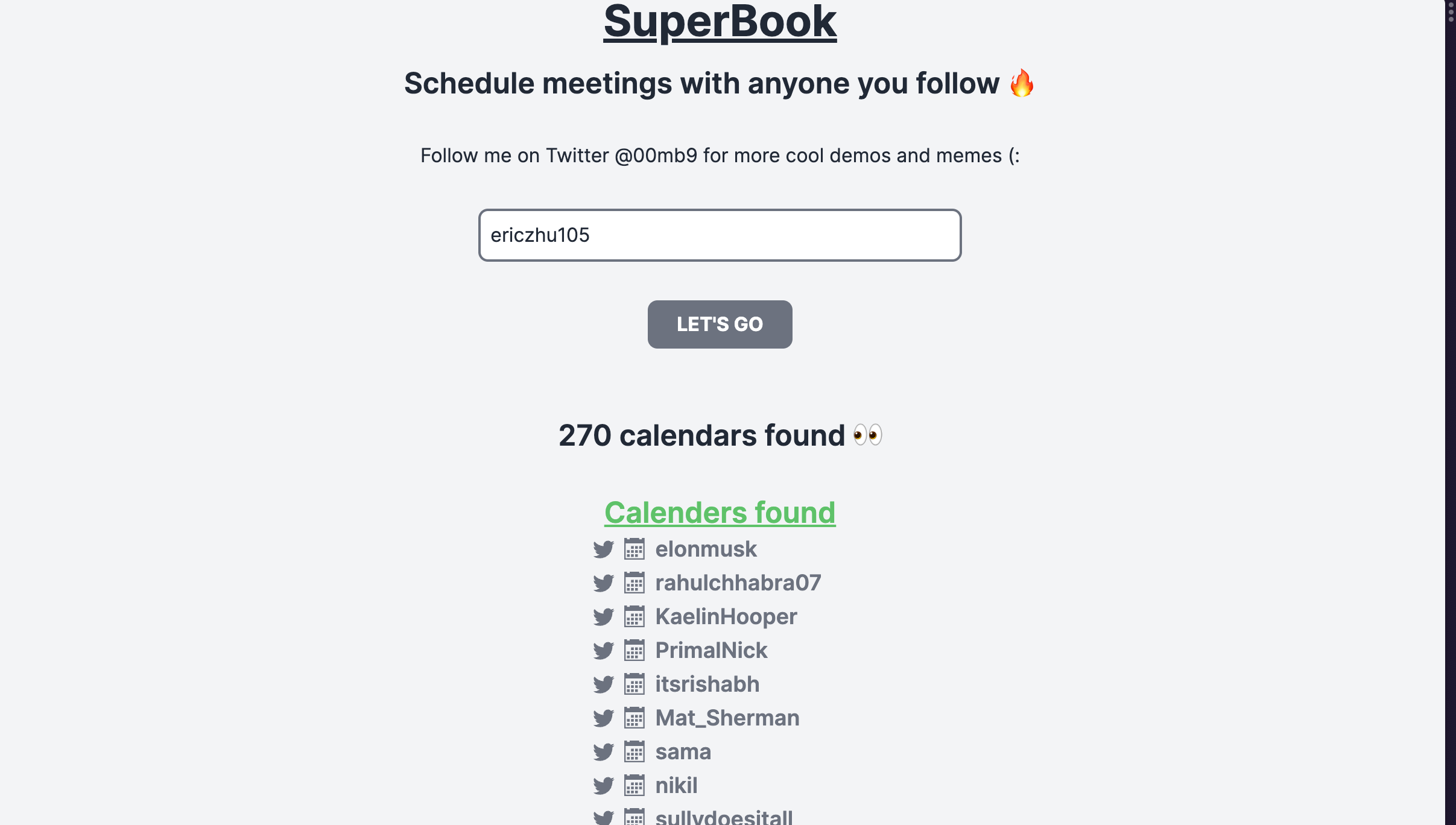Open the calendar icon beside rahulchhabra07
1456x825 pixels.
point(633,583)
